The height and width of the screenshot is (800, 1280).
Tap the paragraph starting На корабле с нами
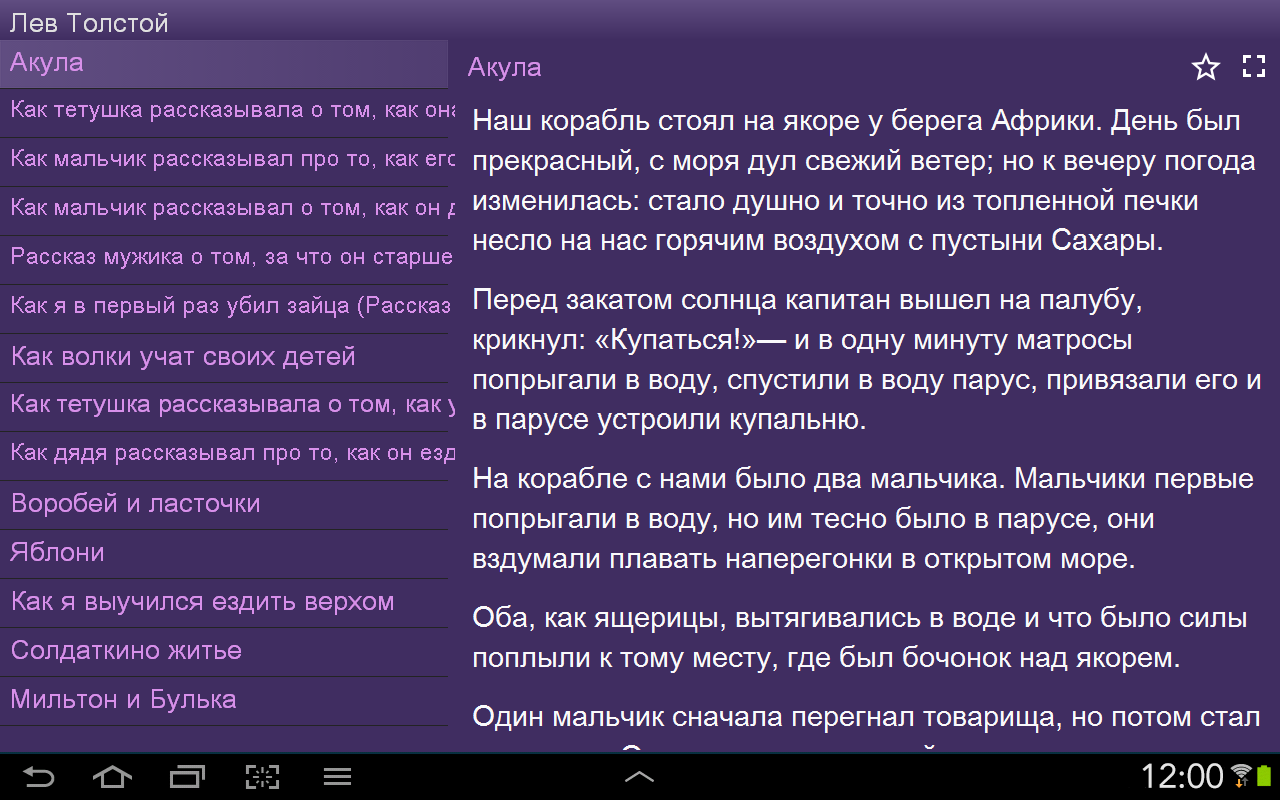[x=863, y=519]
